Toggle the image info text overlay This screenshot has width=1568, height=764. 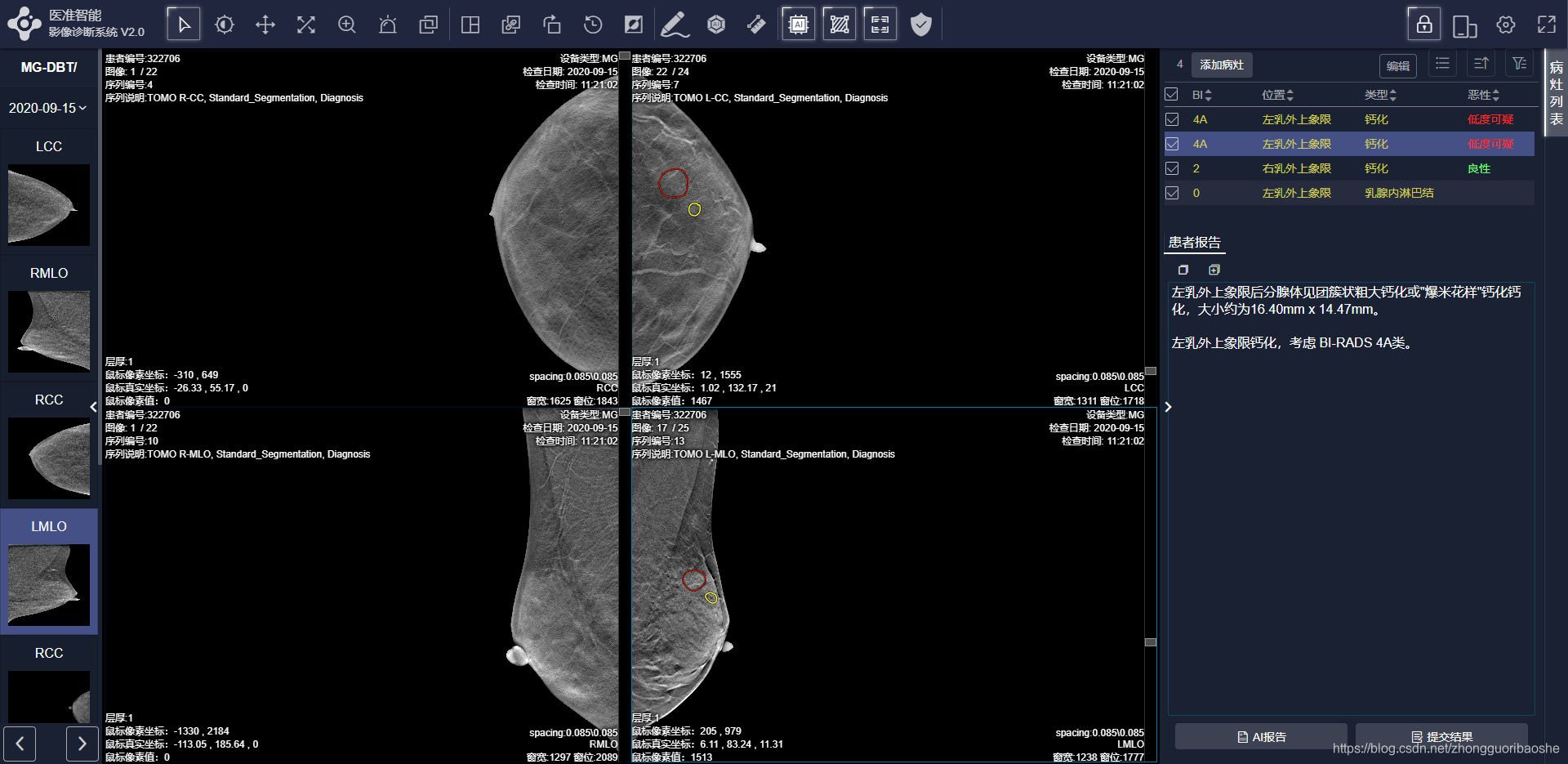click(x=880, y=25)
